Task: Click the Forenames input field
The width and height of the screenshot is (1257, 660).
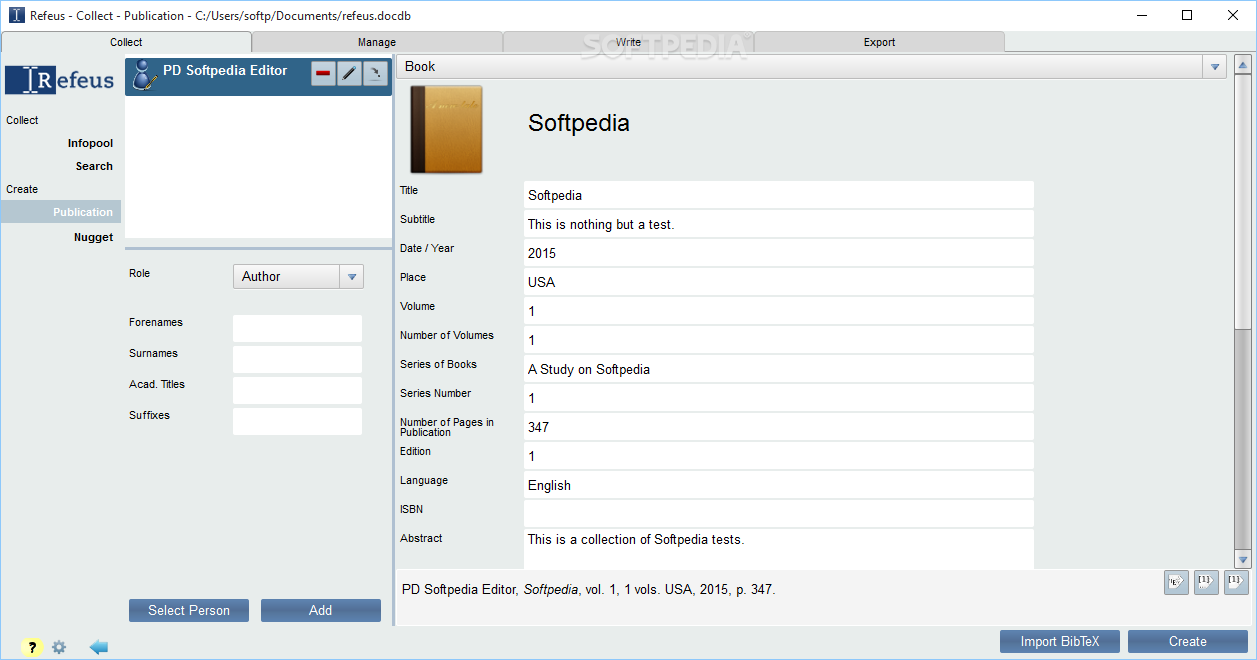Action: pos(297,328)
